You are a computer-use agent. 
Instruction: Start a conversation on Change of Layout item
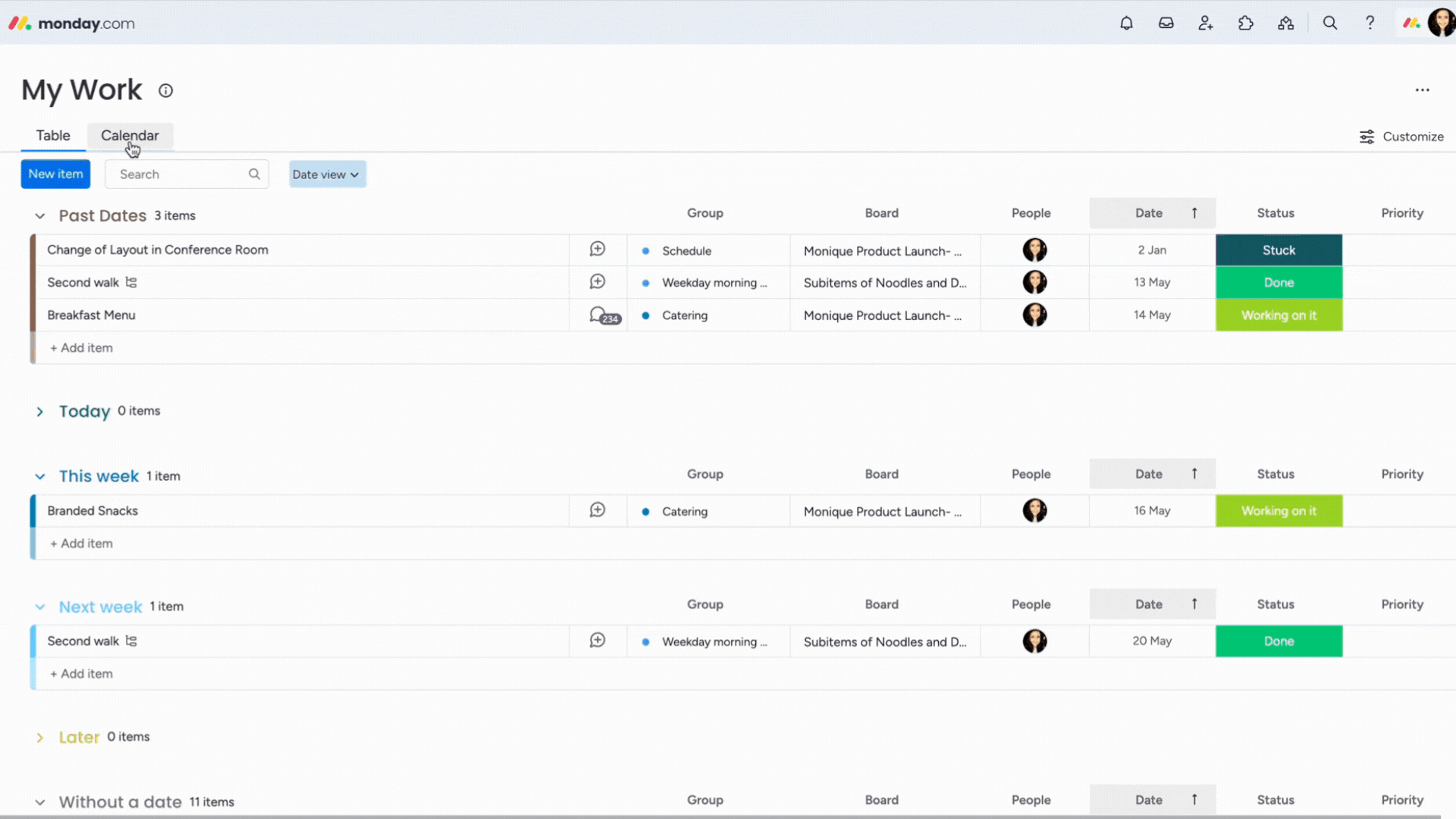(x=598, y=249)
